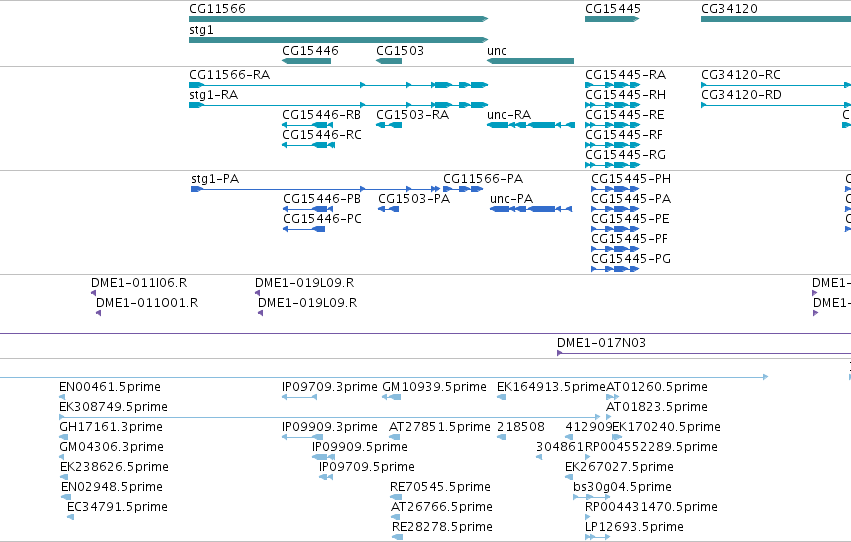
Task: Click EST GH17161.3prime
Action: pos(63,437)
